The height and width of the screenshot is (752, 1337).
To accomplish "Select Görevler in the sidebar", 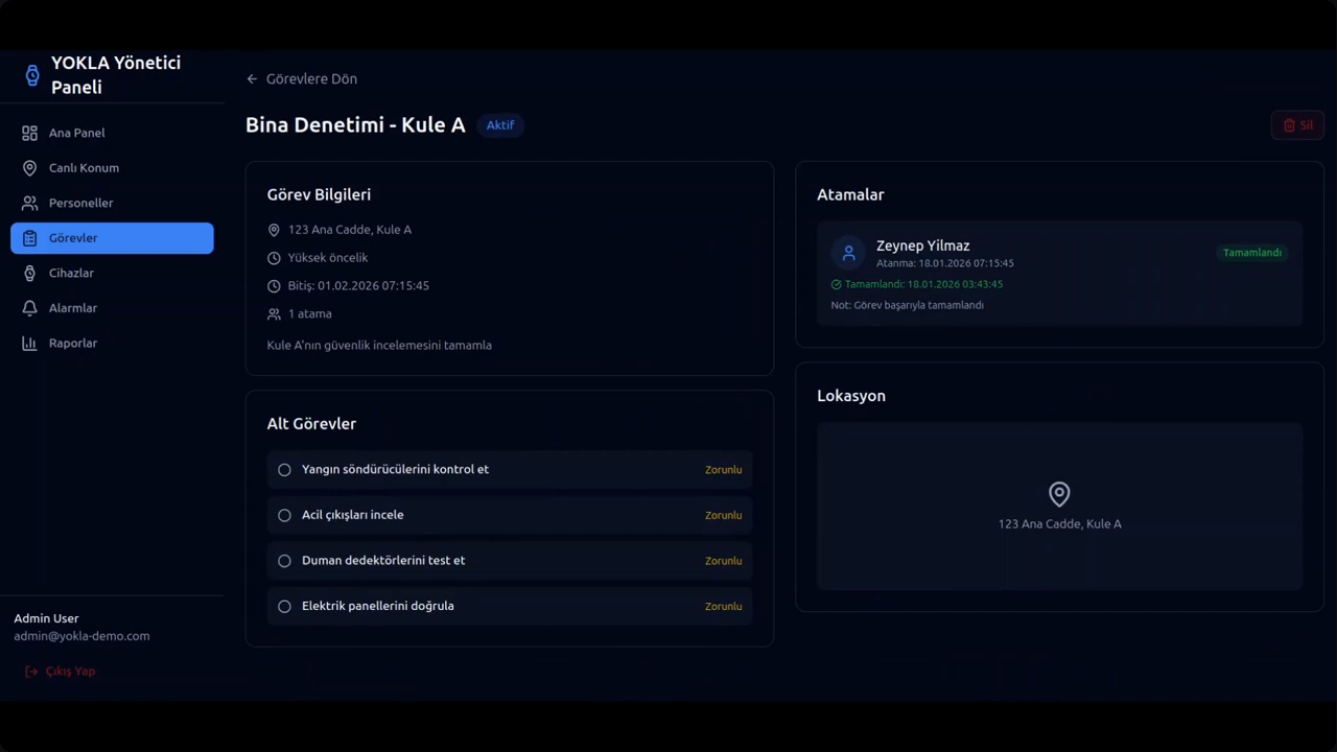I will (x=112, y=238).
